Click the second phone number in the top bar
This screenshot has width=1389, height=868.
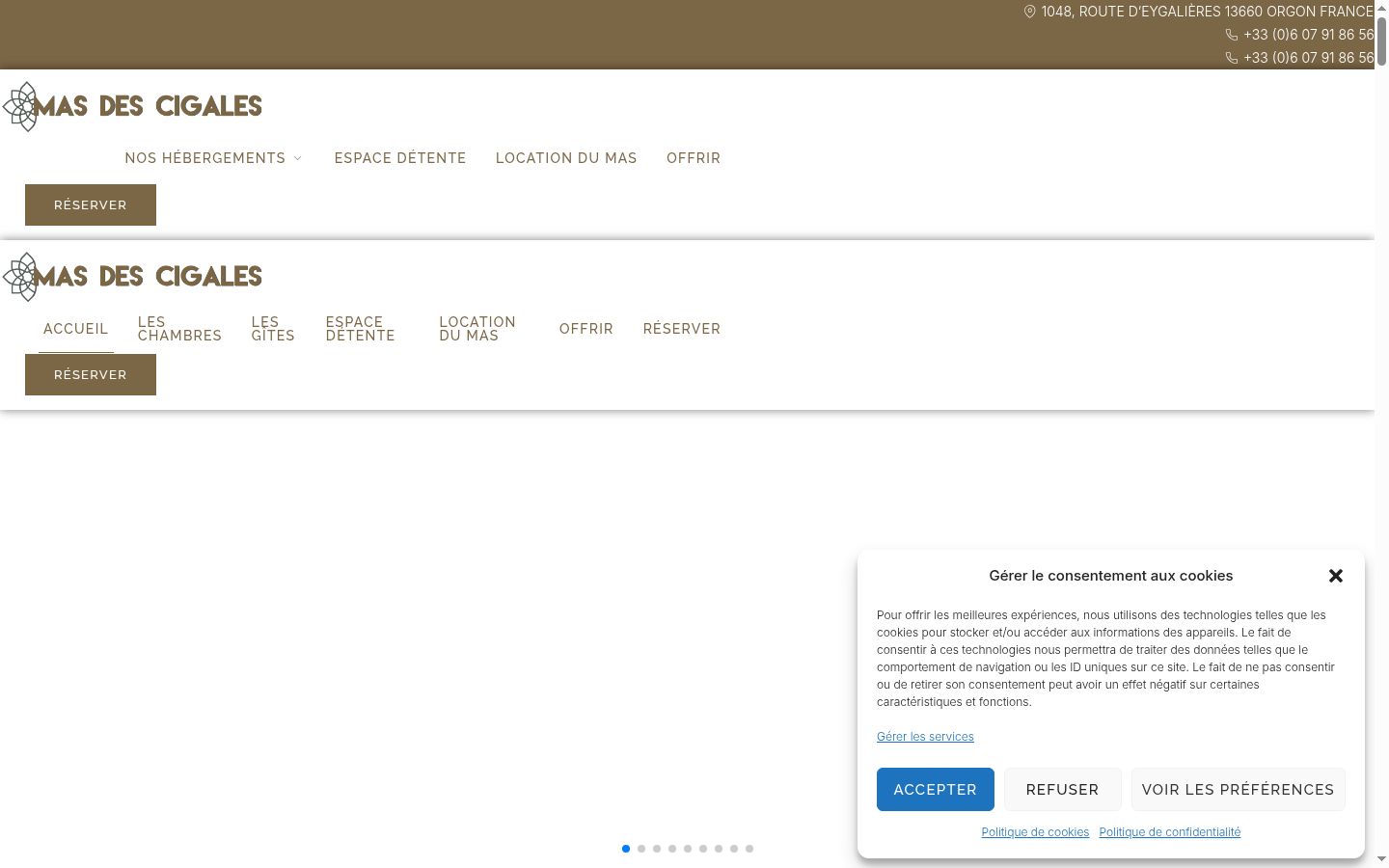pos(1308,58)
